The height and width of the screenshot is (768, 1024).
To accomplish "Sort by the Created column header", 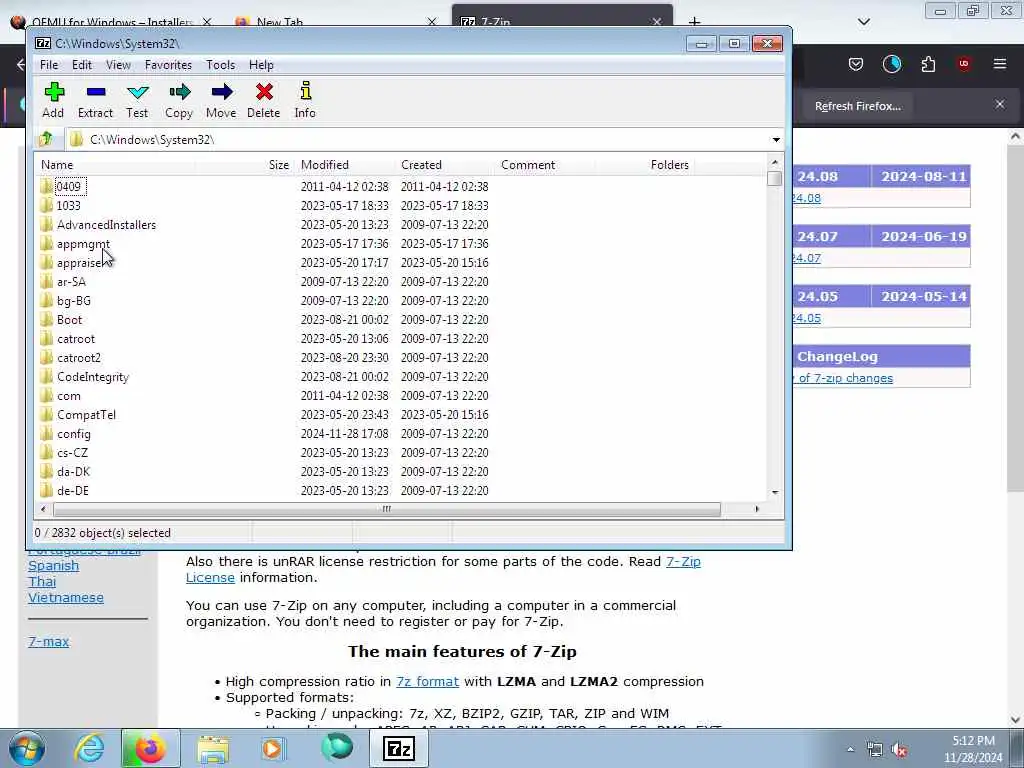I will [x=446, y=165].
